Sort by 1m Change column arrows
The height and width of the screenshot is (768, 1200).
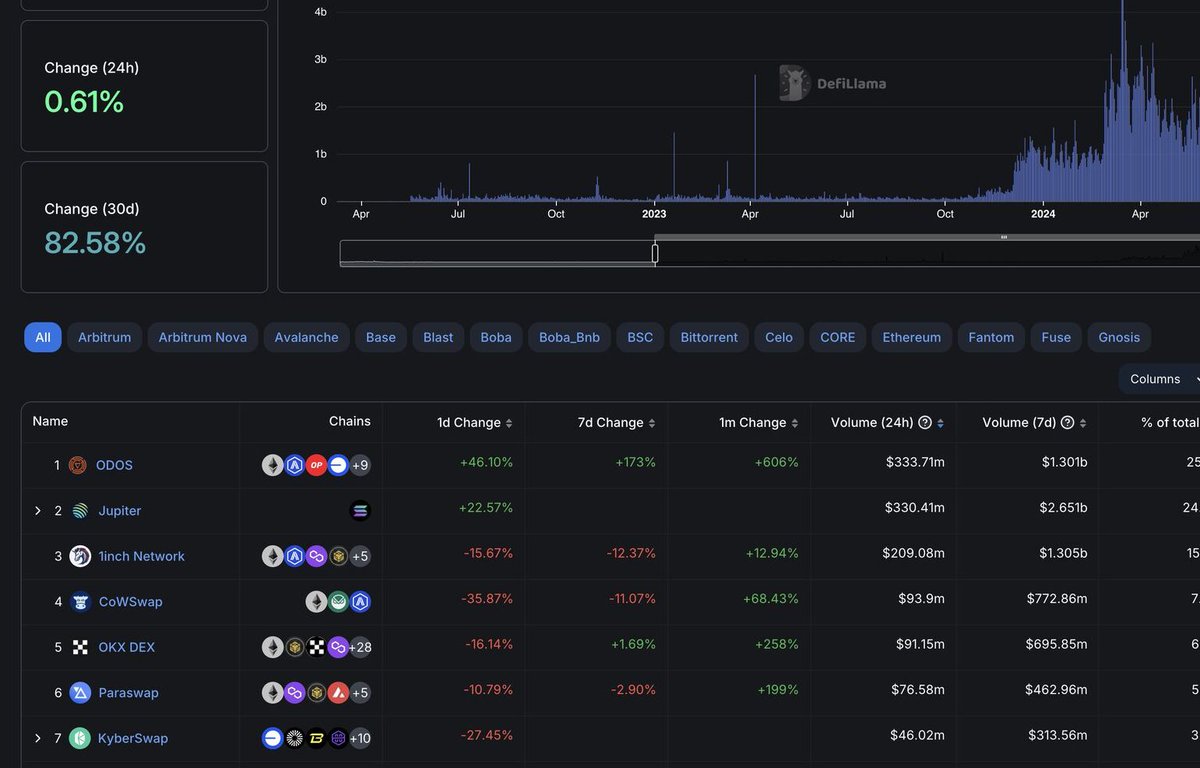(795, 423)
